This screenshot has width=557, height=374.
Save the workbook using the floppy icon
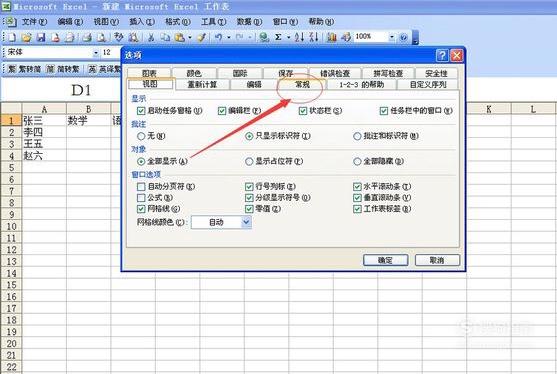coord(41,37)
